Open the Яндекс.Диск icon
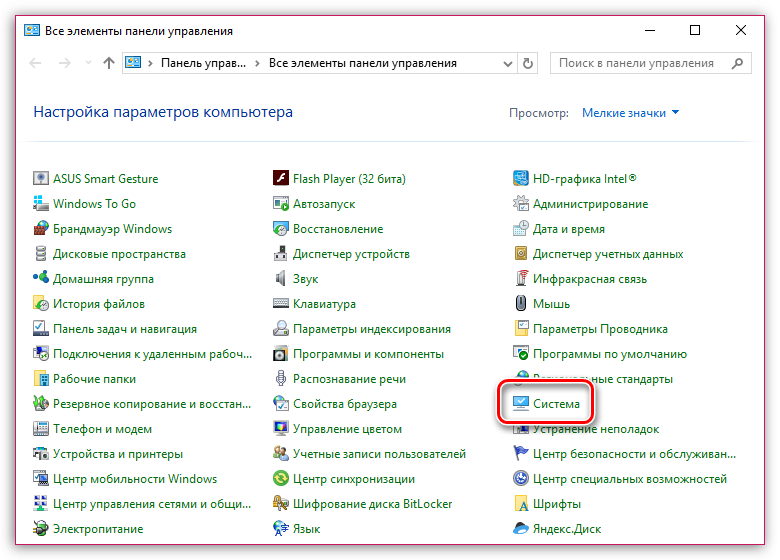This screenshot has width=780, height=560. point(521,529)
